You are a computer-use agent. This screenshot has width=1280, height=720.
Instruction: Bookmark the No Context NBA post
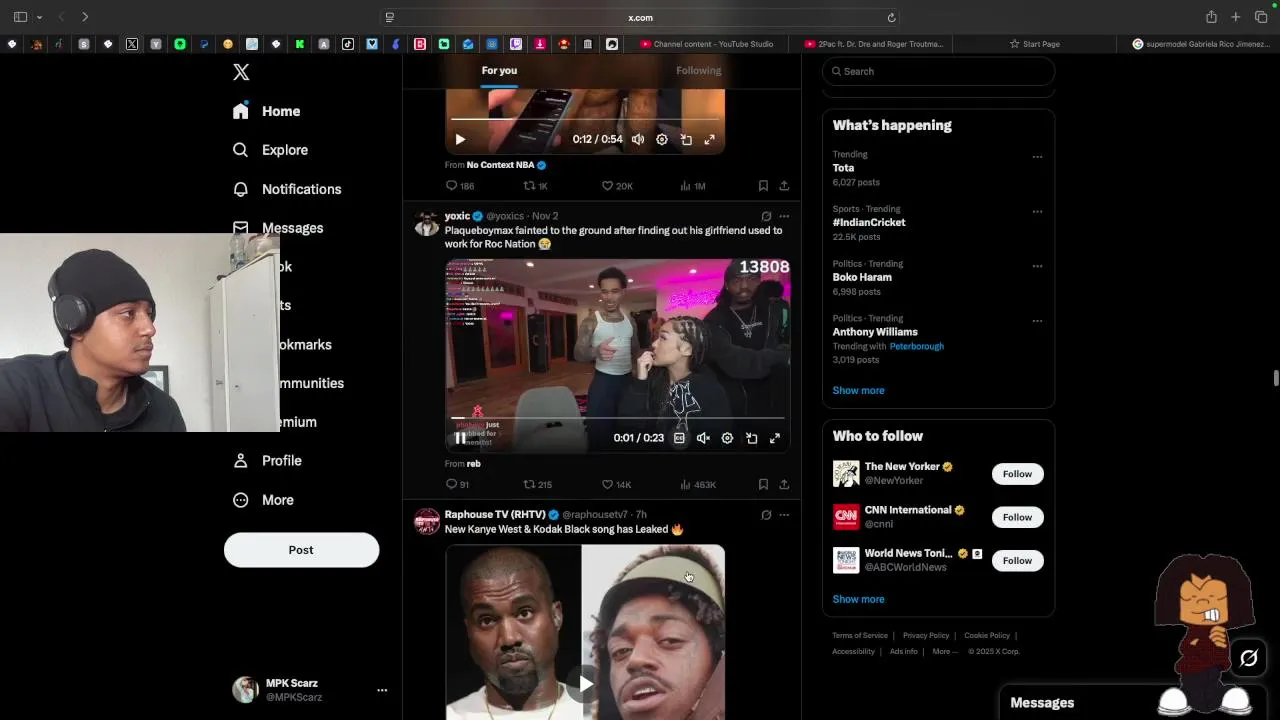click(763, 186)
